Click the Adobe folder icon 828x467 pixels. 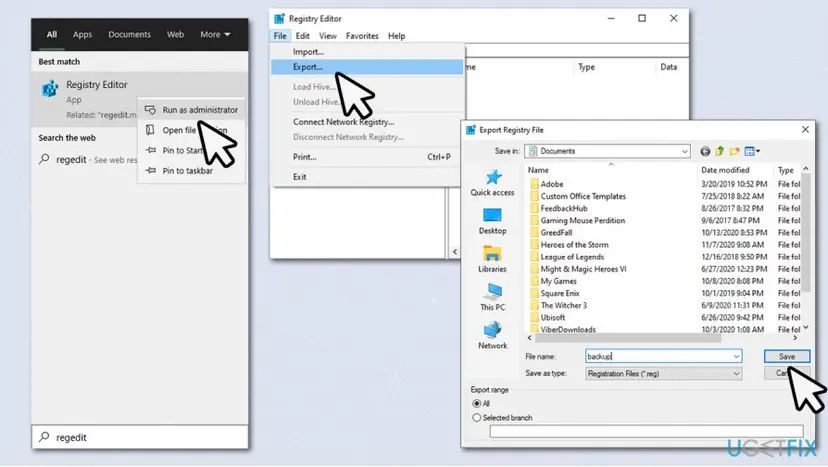click(x=534, y=184)
